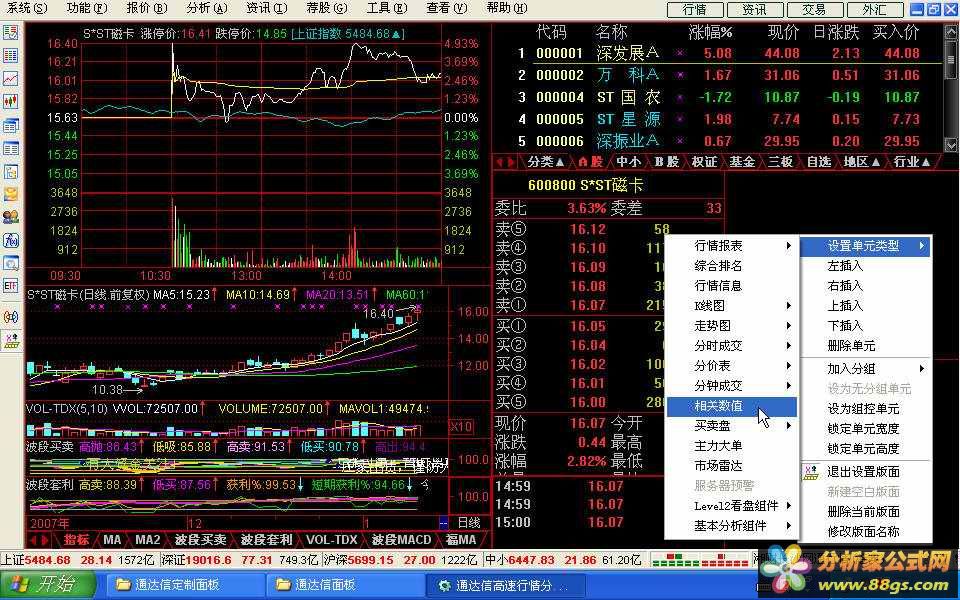960x600 pixels.
Task: Toggle 锁定单元宽度 option
Action: (x=866, y=429)
